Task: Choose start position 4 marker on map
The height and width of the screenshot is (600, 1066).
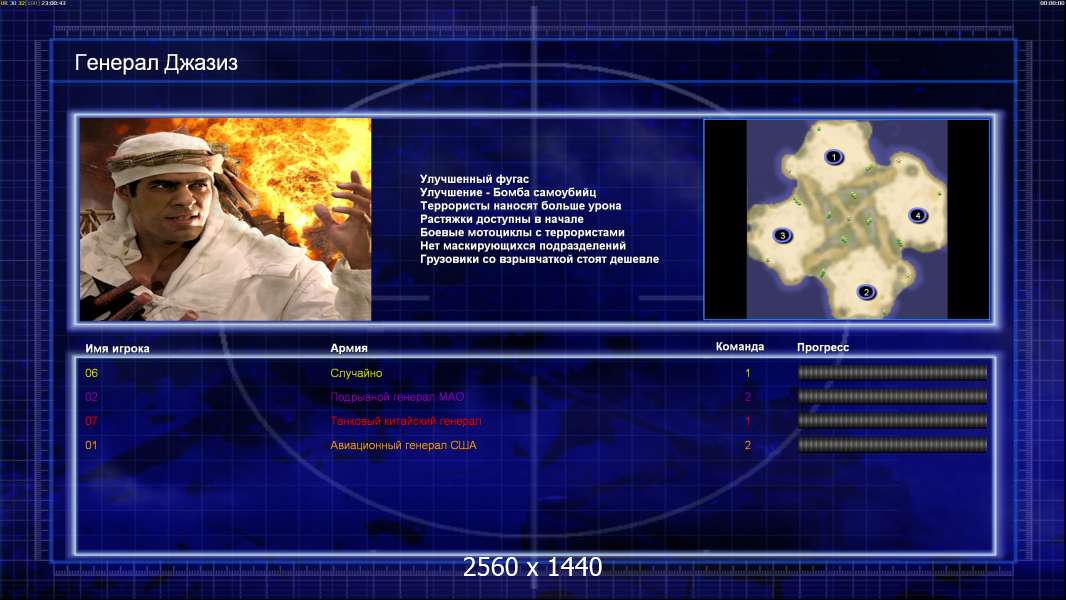Action: pos(918,215)
